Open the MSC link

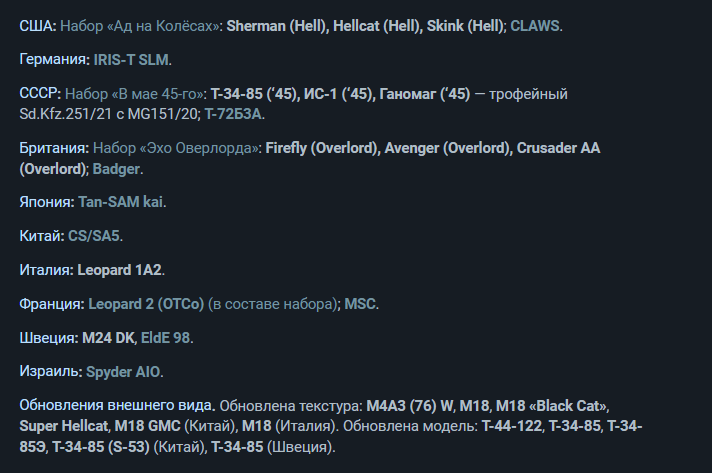(x=361, y=304)
